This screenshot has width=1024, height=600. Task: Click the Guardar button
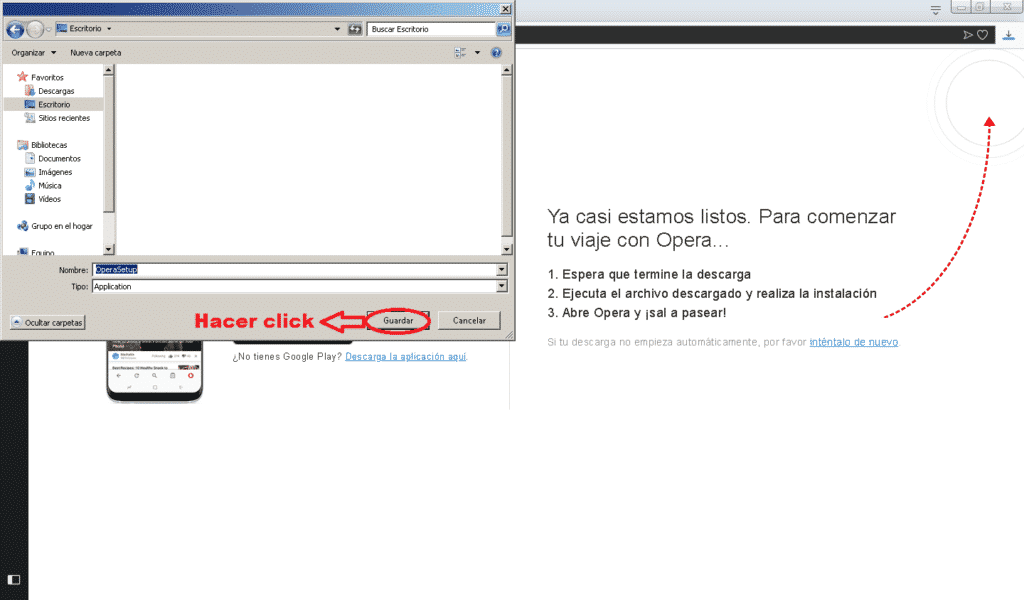[x=397, y=320]
